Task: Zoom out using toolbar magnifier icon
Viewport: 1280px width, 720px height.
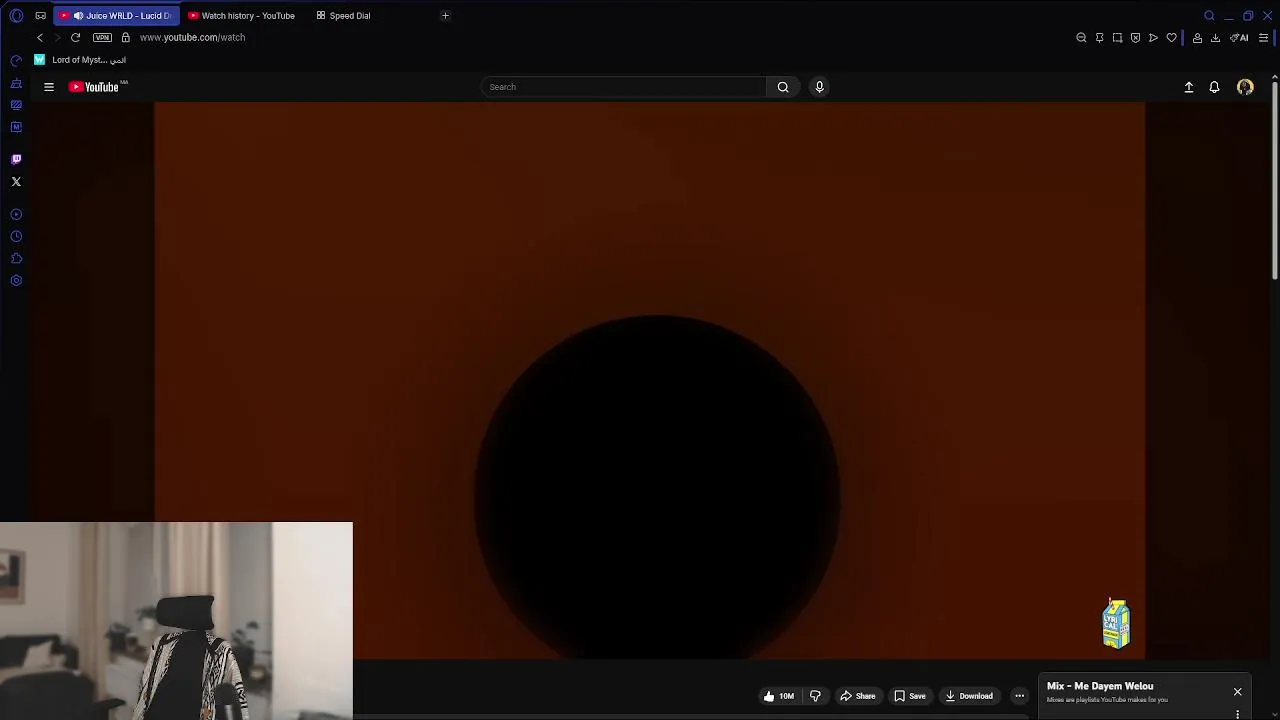Action: (1081, 38)
